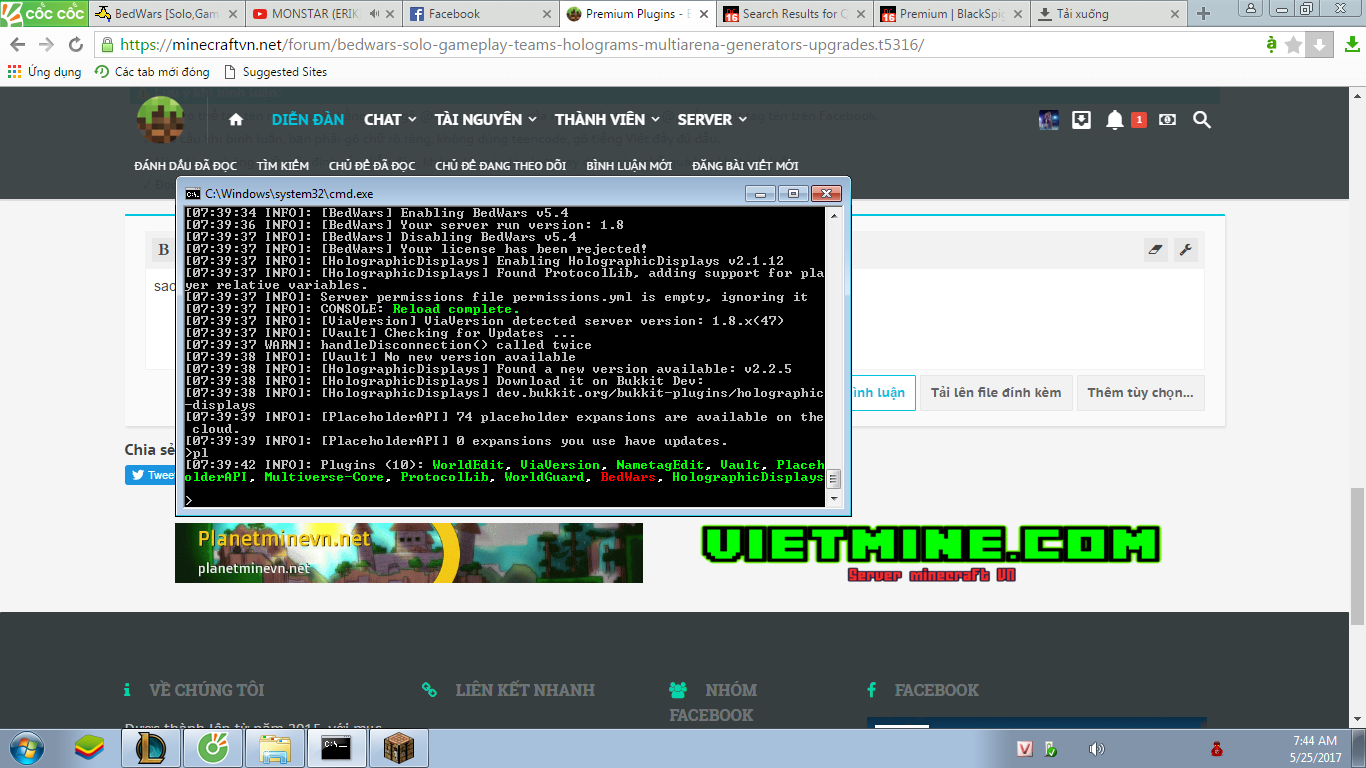This screenshot has height=768, width=1366.
Task: Click Tải lên file đính kèm button
Action: click(996, 393)
